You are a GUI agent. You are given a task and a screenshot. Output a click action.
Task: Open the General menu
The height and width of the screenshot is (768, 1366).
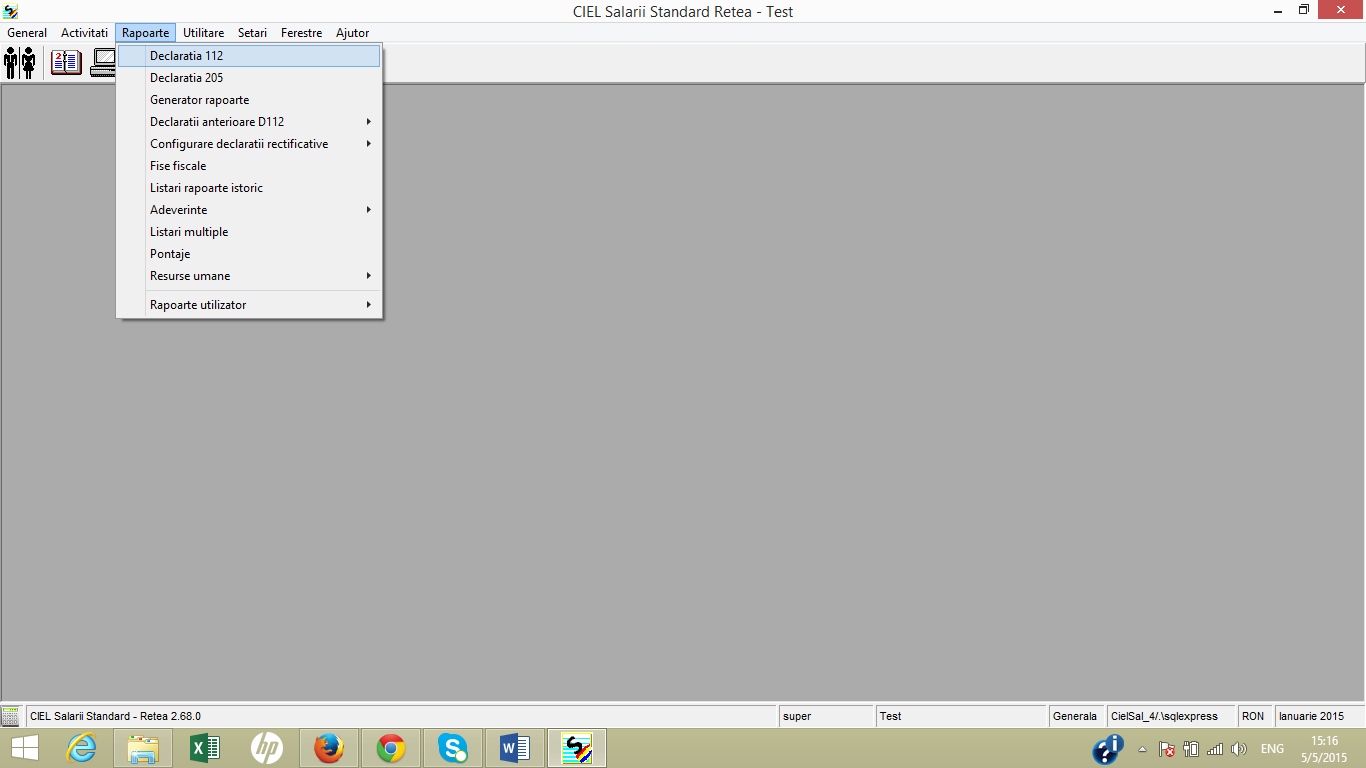(27, 33)
